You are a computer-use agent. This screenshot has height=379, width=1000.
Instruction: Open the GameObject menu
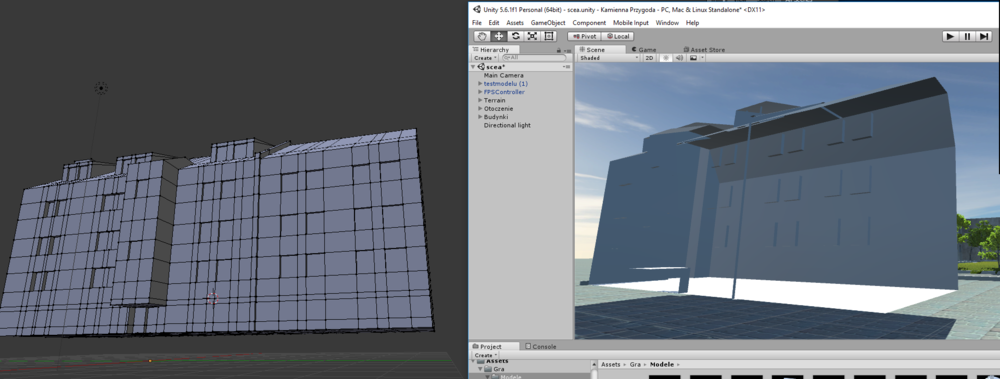pyautogui.click(x=548, y=22)
